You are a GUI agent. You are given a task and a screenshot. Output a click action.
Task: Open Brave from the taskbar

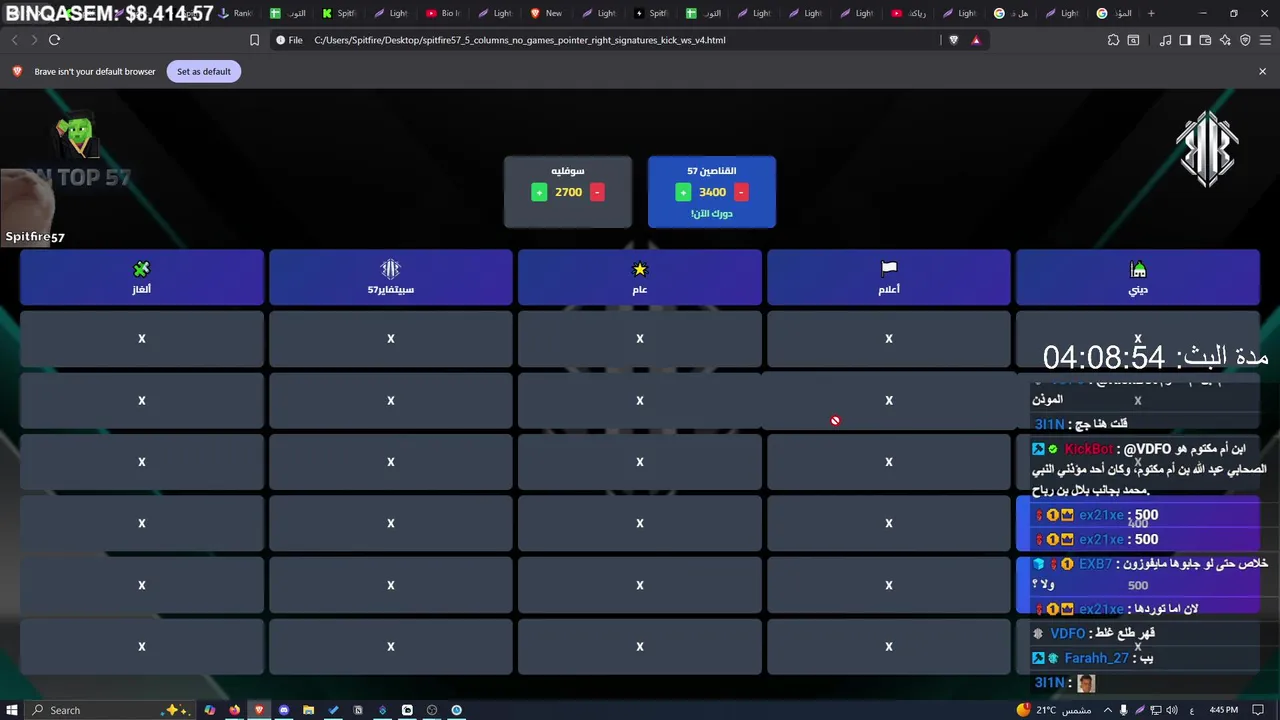click(x=259, y=710)
